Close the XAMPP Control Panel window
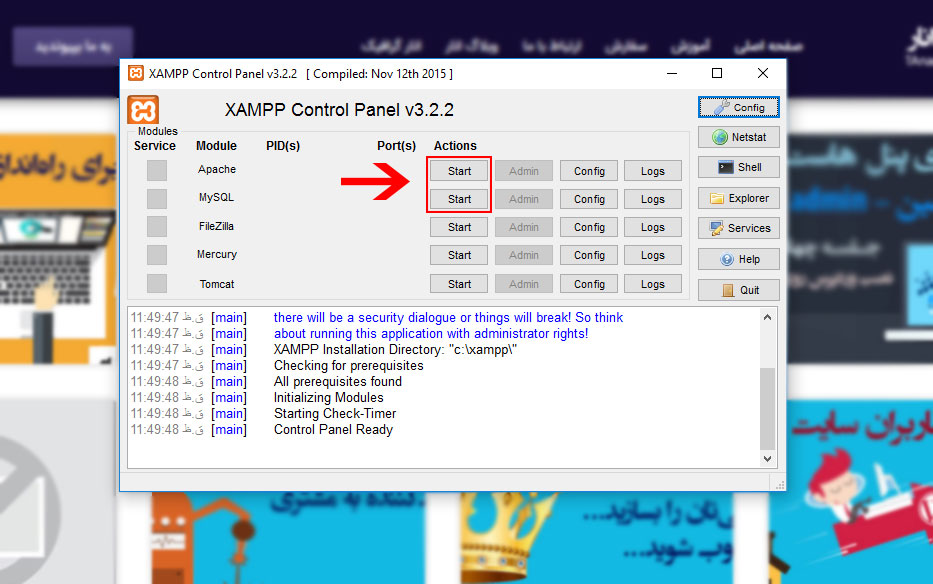 pyautogui.click(x=763, y=73)
